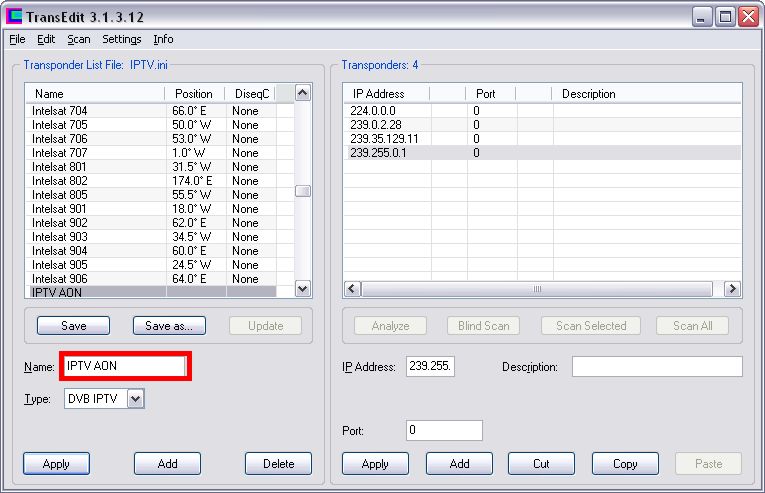Click satellite list scroll up arrow
The height and width of the screenshot is (493, 765).
tap(302, 93)
